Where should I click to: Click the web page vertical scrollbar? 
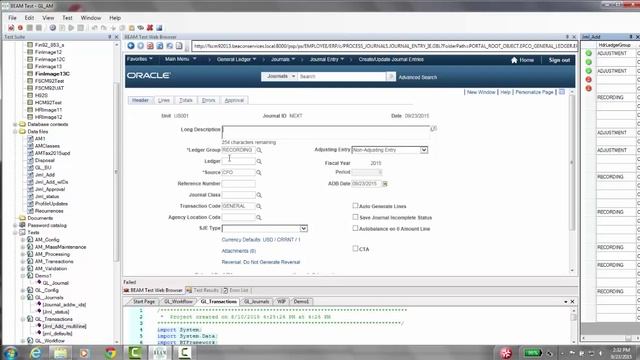tap(571, 162)
